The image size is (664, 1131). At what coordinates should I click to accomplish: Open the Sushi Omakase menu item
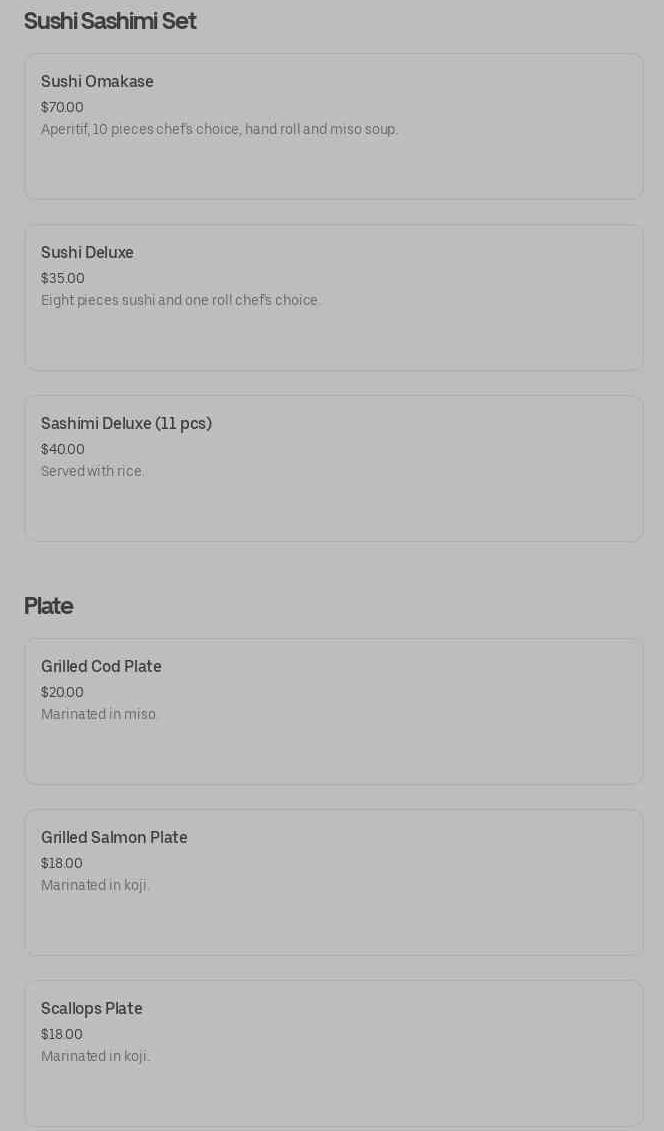point(97,82)
